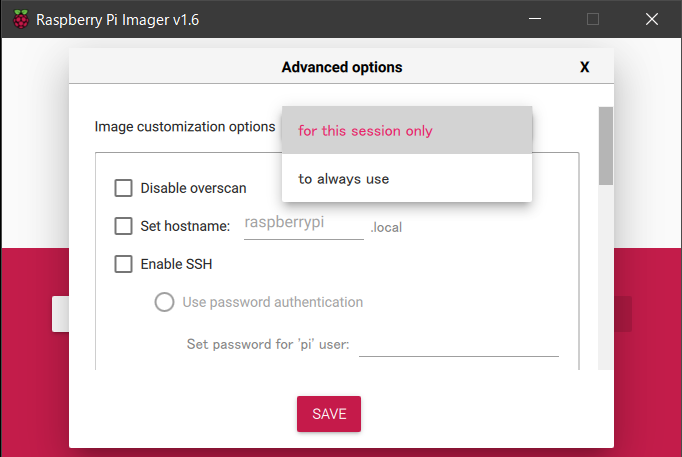Check the Enable SSH option
This screenshot has width=682, height=457.
[x=124, y=264]
